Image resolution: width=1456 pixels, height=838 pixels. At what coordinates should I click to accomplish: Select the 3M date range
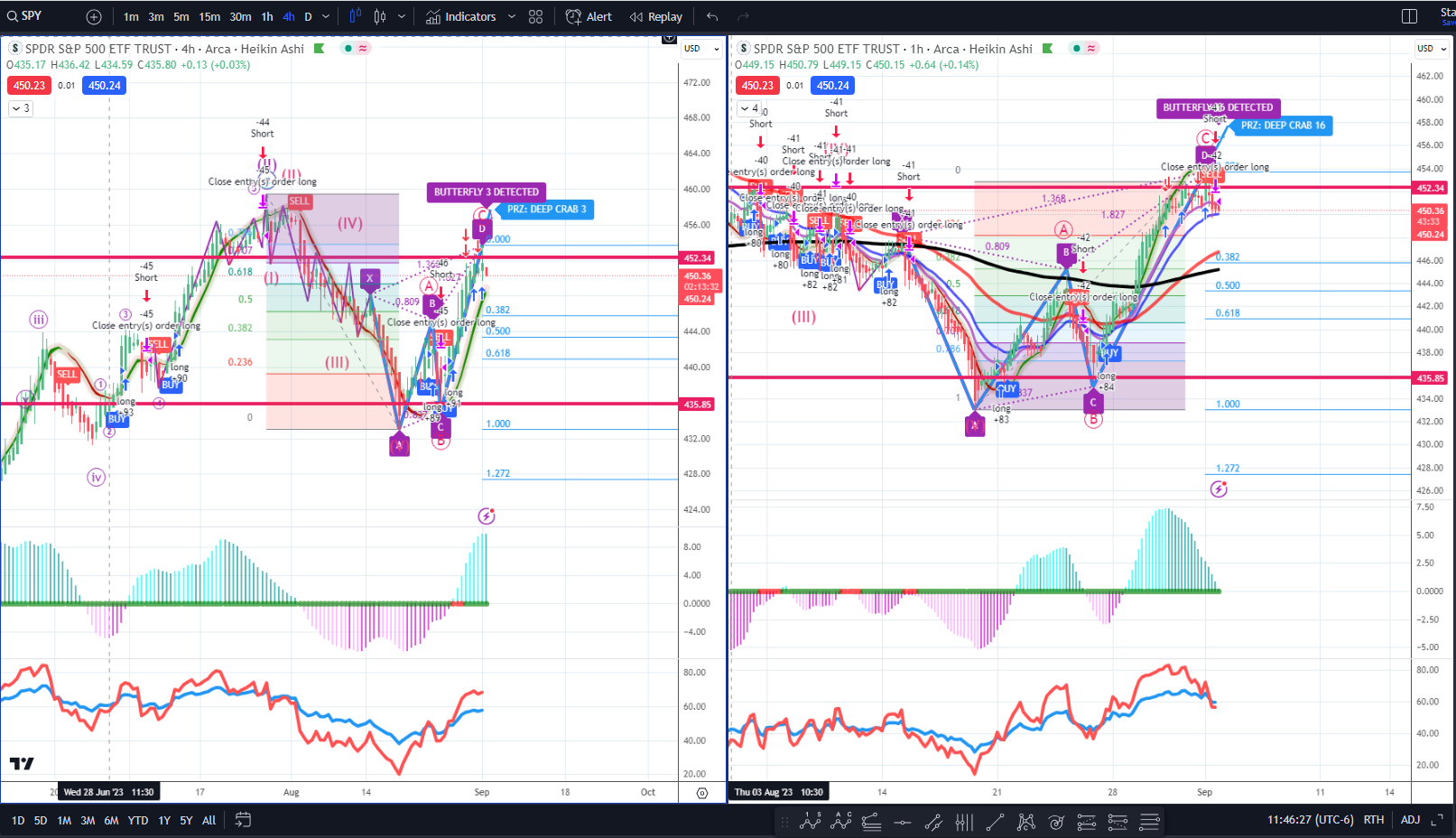click(x=88, y=821)
